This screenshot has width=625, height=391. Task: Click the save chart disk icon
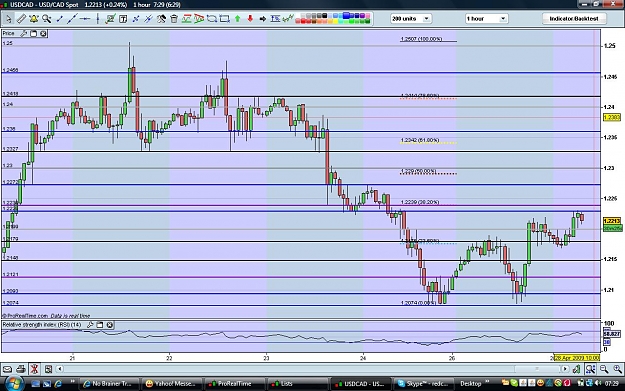click(x=48, y=369)
